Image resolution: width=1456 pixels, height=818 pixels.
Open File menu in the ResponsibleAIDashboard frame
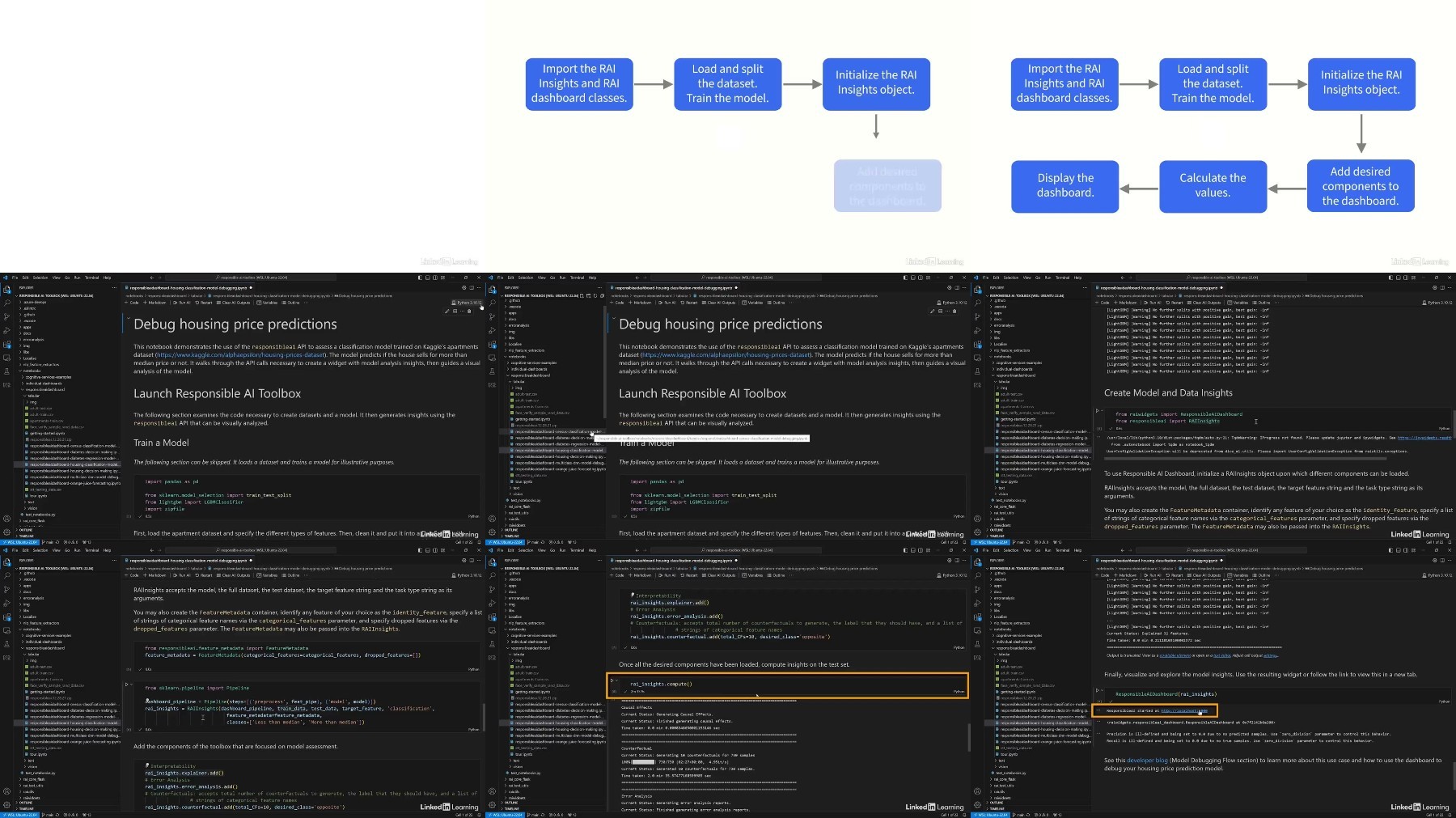point(986,550)
